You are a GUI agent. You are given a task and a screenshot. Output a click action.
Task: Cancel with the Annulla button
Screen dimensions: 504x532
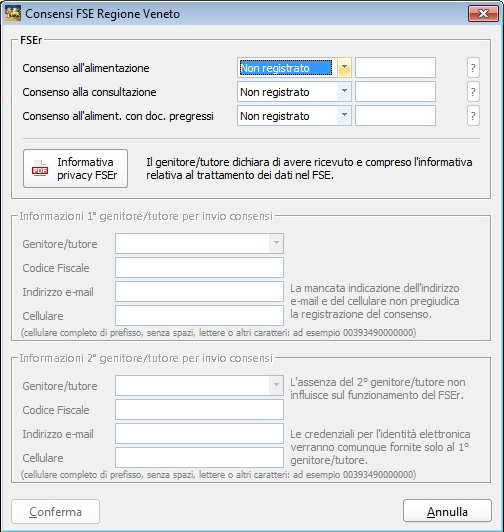click(x=447, y=511)
